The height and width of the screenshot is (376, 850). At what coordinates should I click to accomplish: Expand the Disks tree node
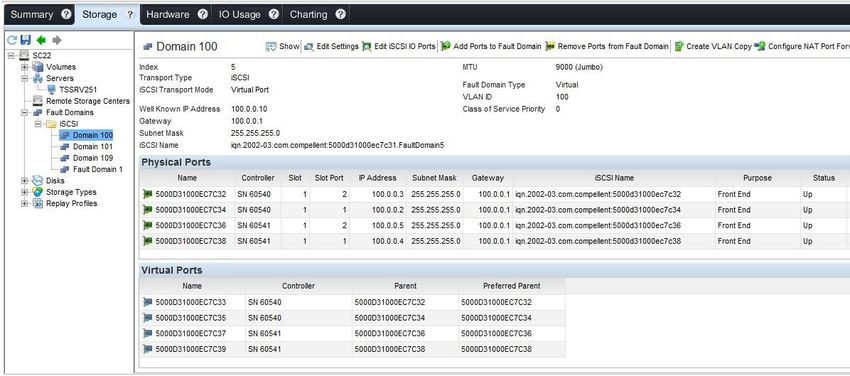click(x=24, y=180)
